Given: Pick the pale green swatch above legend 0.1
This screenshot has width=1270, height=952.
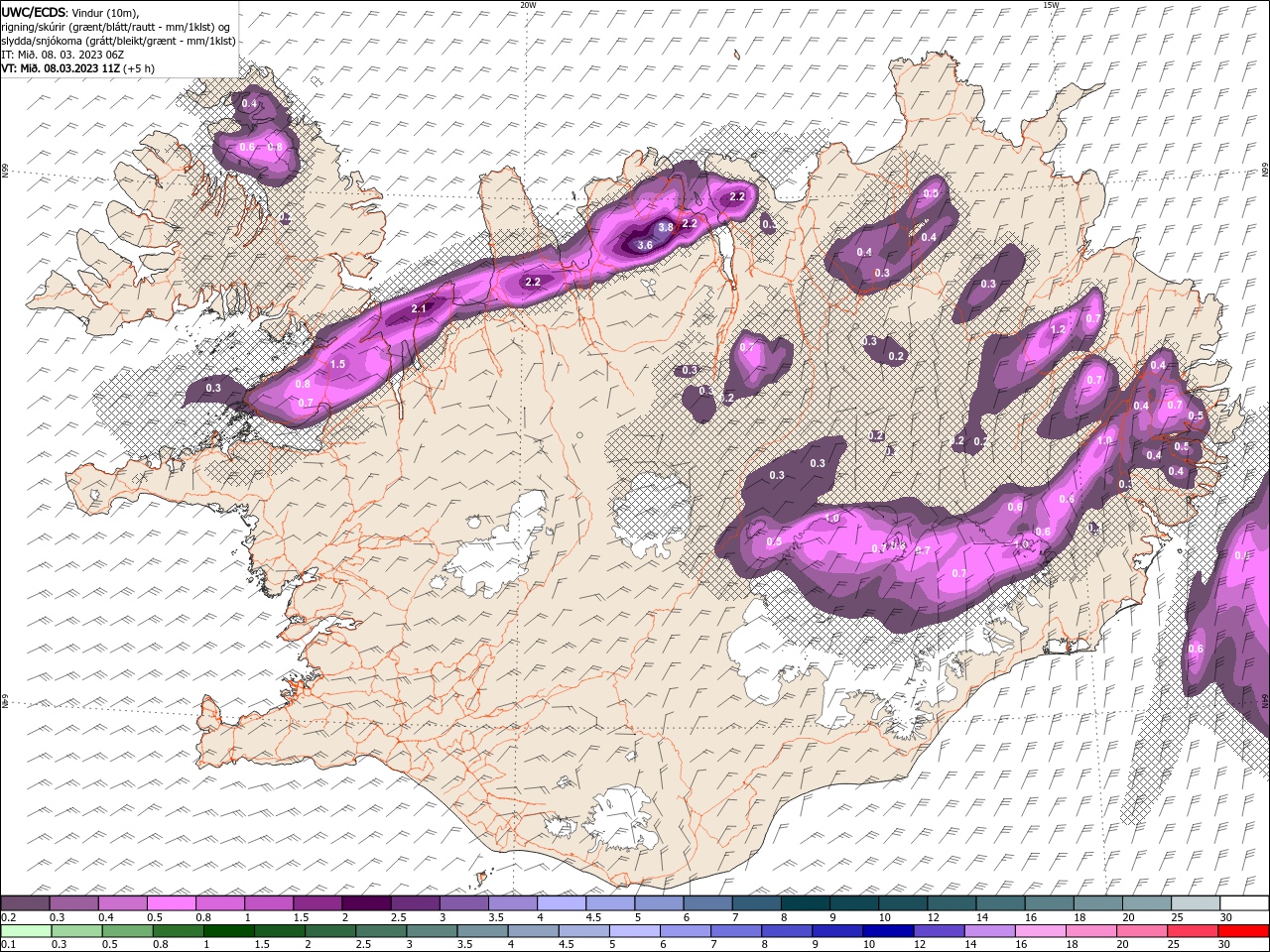Looking at the screenshot, I should pyautogui.click(x=25, y=930).
